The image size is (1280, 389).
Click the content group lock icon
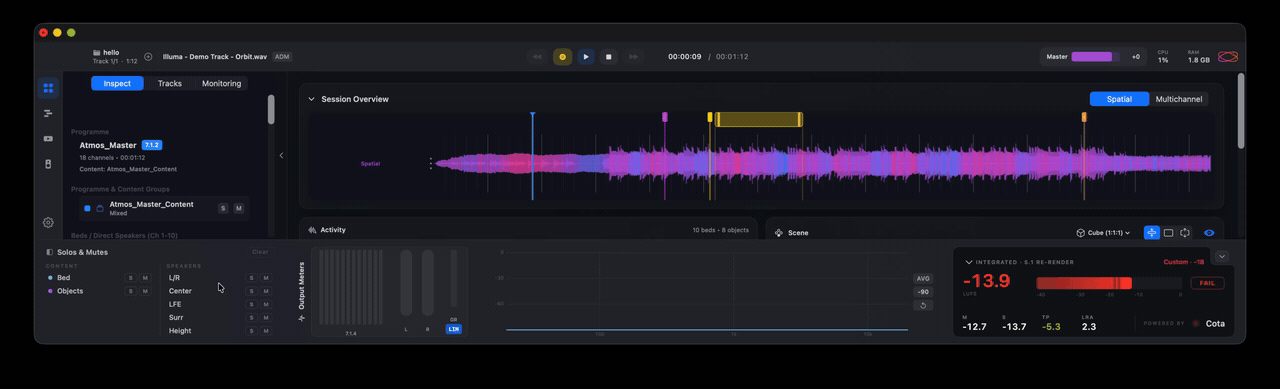point(100,208)
